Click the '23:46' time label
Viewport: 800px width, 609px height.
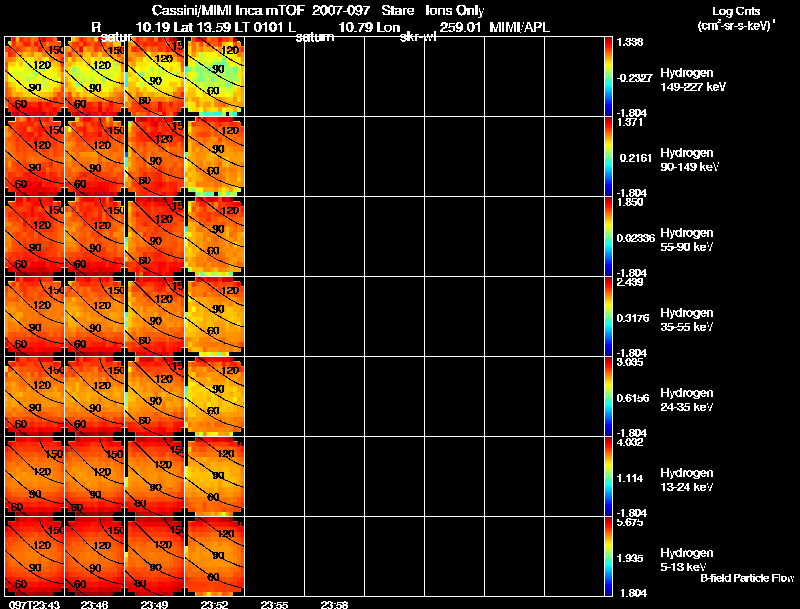pyautogui.click(x=94, y=605)
